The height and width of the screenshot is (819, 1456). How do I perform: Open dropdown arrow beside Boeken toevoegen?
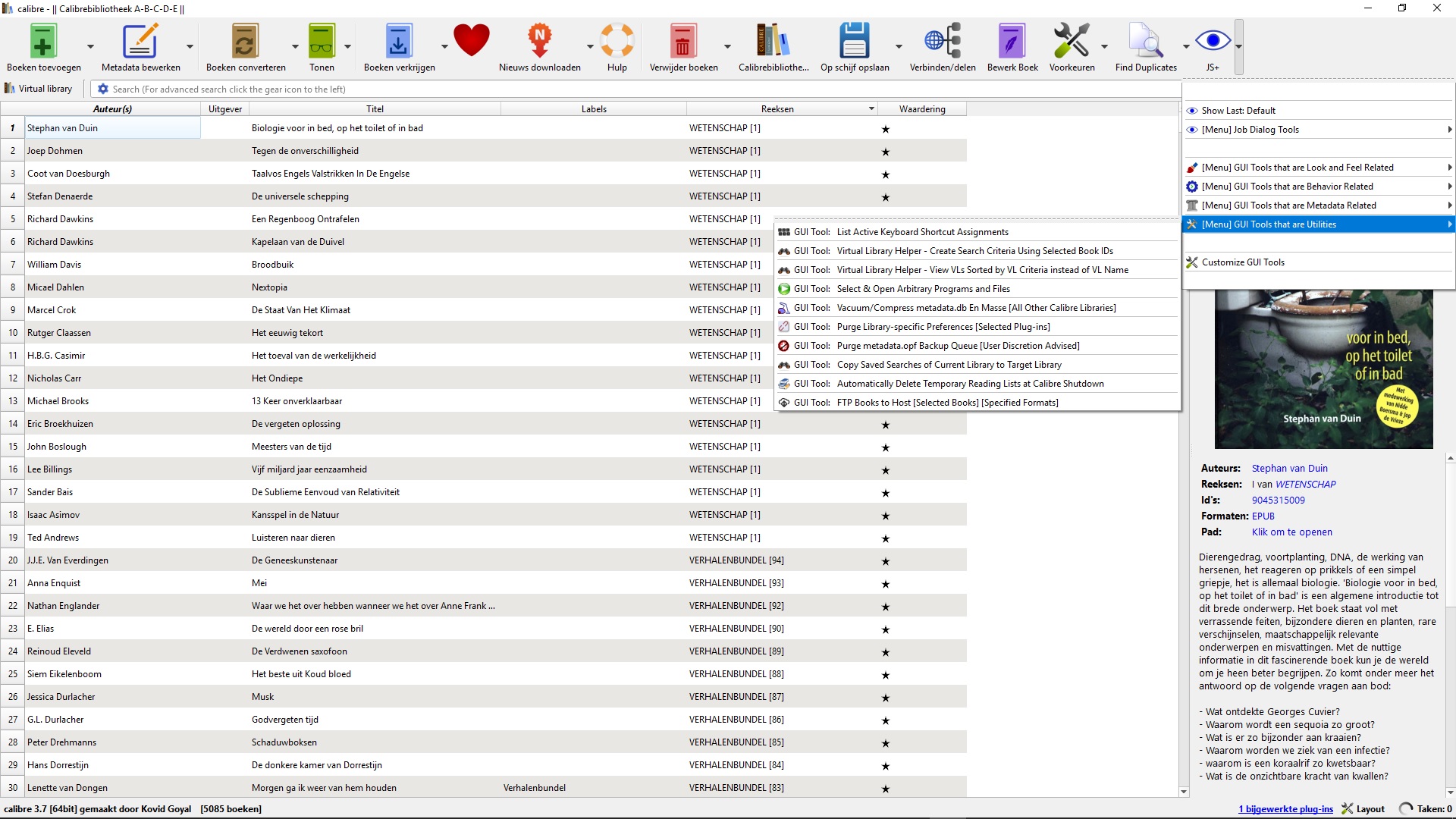pos(90,47)
